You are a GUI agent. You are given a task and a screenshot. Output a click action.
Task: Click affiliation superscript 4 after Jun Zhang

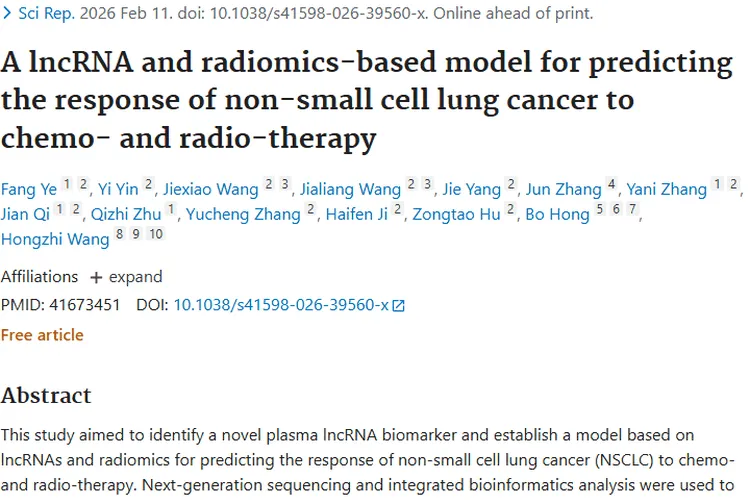click(x=612, y=184)
